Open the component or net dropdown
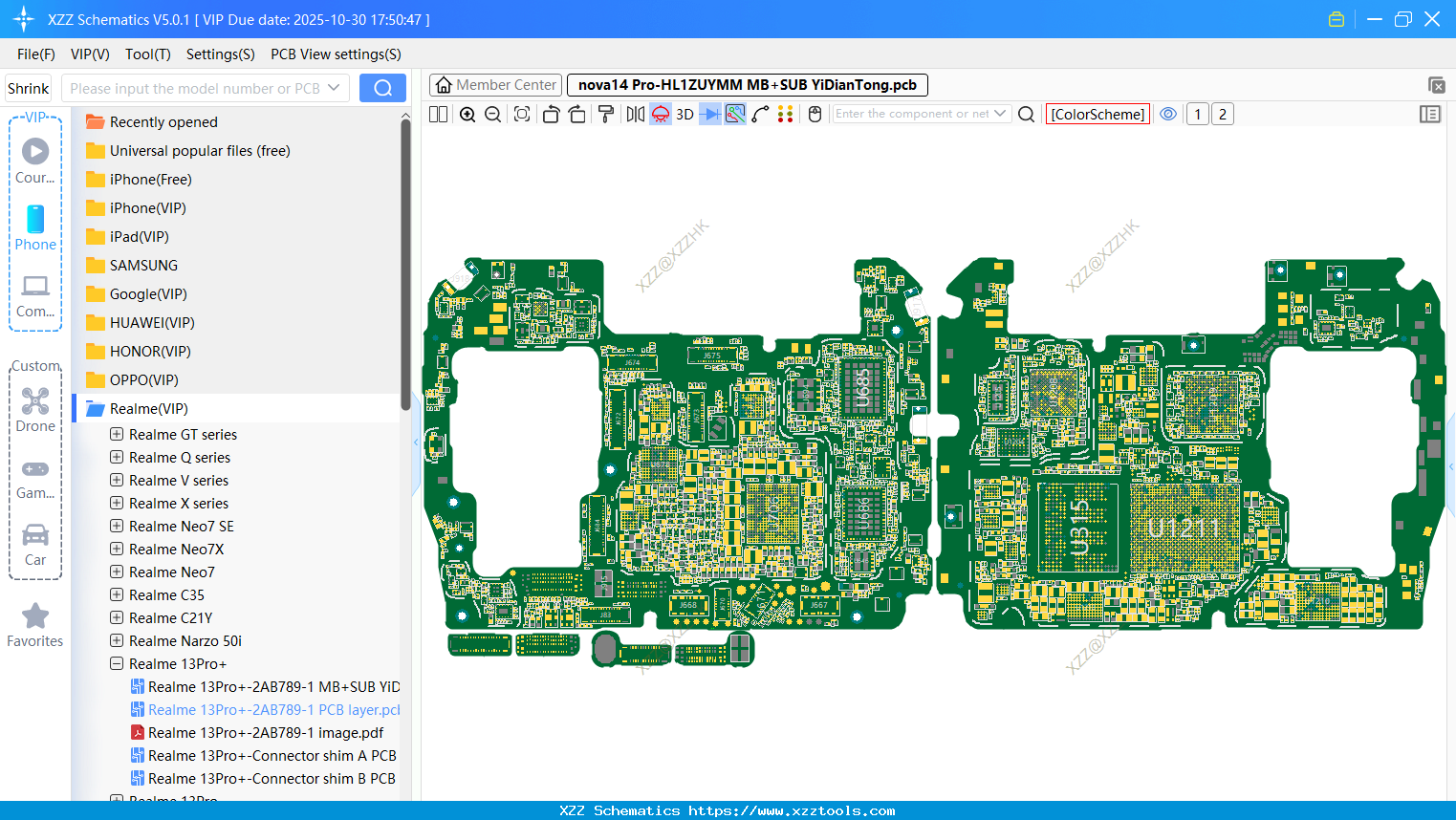1456x820 pixels. pos(1000,114)
